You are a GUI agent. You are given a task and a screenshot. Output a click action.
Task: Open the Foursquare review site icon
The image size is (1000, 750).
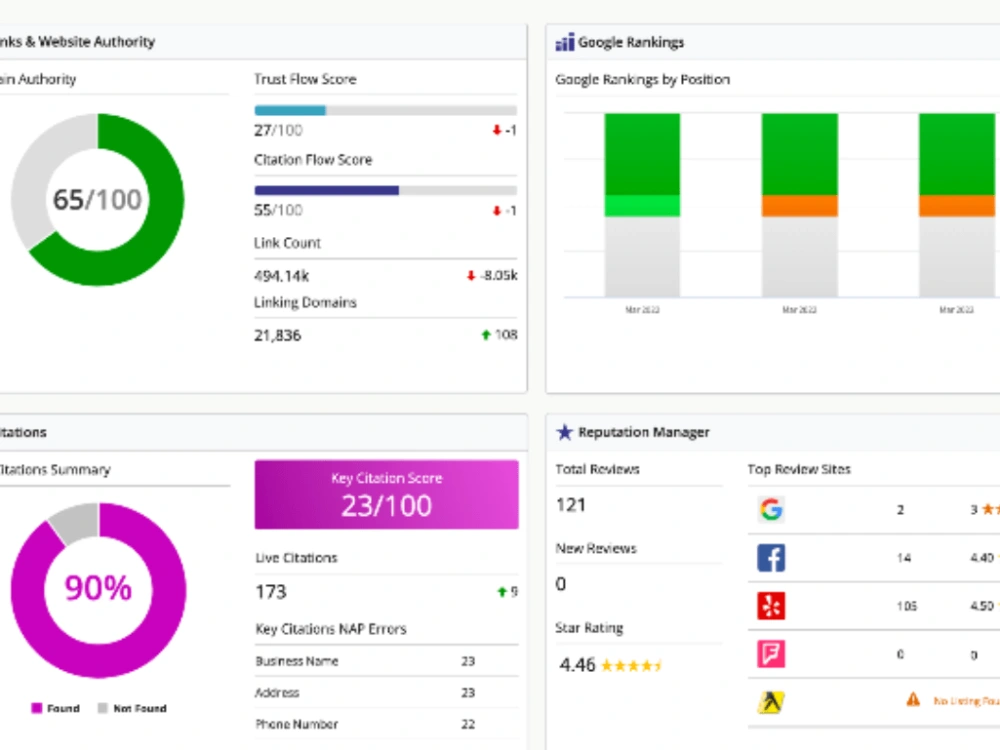pyautogui.click(x=771, y=654)
